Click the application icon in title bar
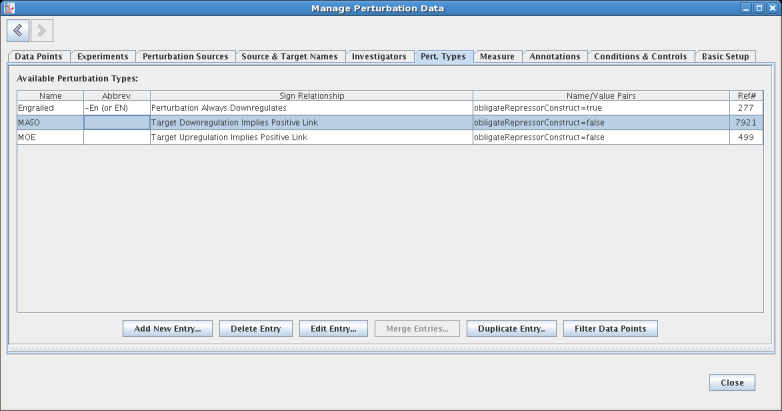782x411 pixels. (x=9, y=8)
